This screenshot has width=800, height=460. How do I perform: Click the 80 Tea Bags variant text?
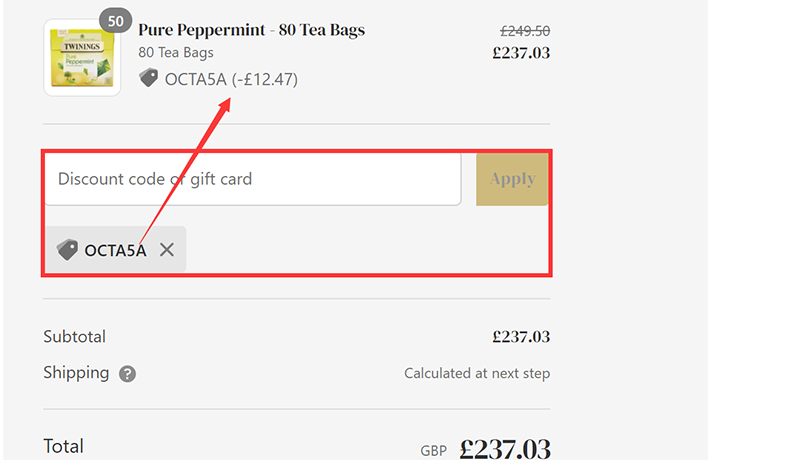175,53
